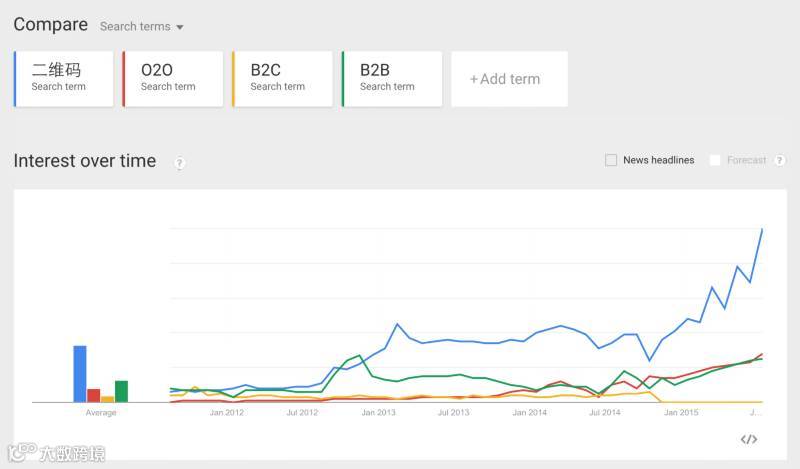Click the blue bar in the Average chart
800x469 pixels.
pos(80,374)
